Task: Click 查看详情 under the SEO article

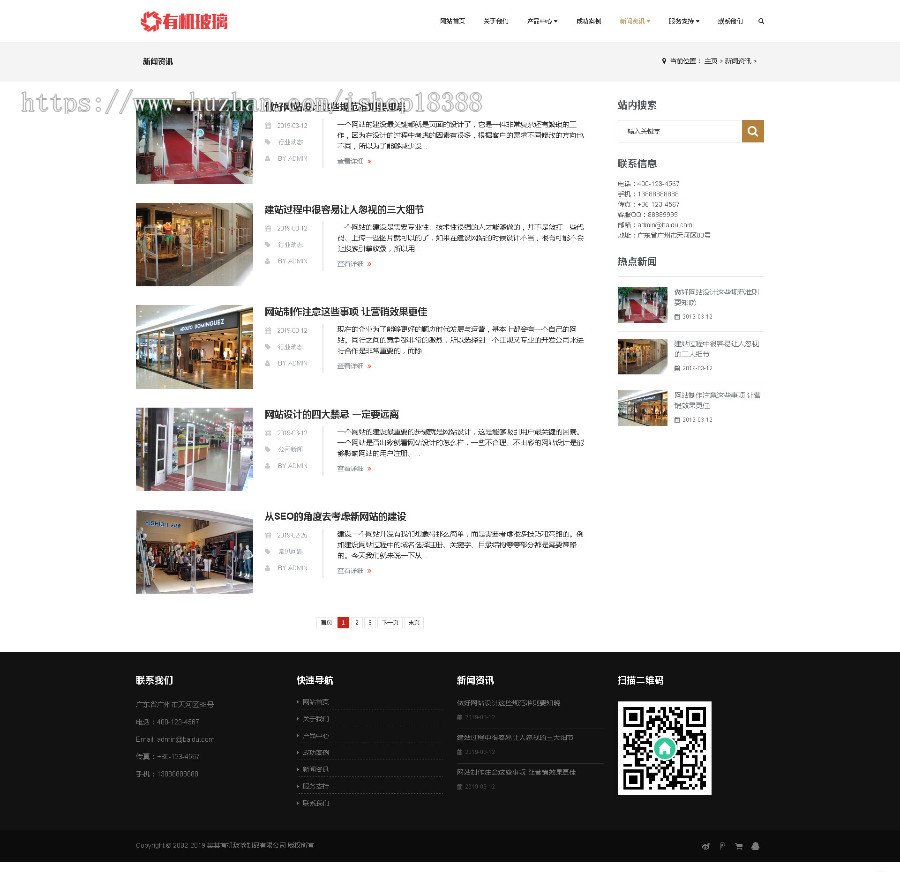Action: pos(354,571)
